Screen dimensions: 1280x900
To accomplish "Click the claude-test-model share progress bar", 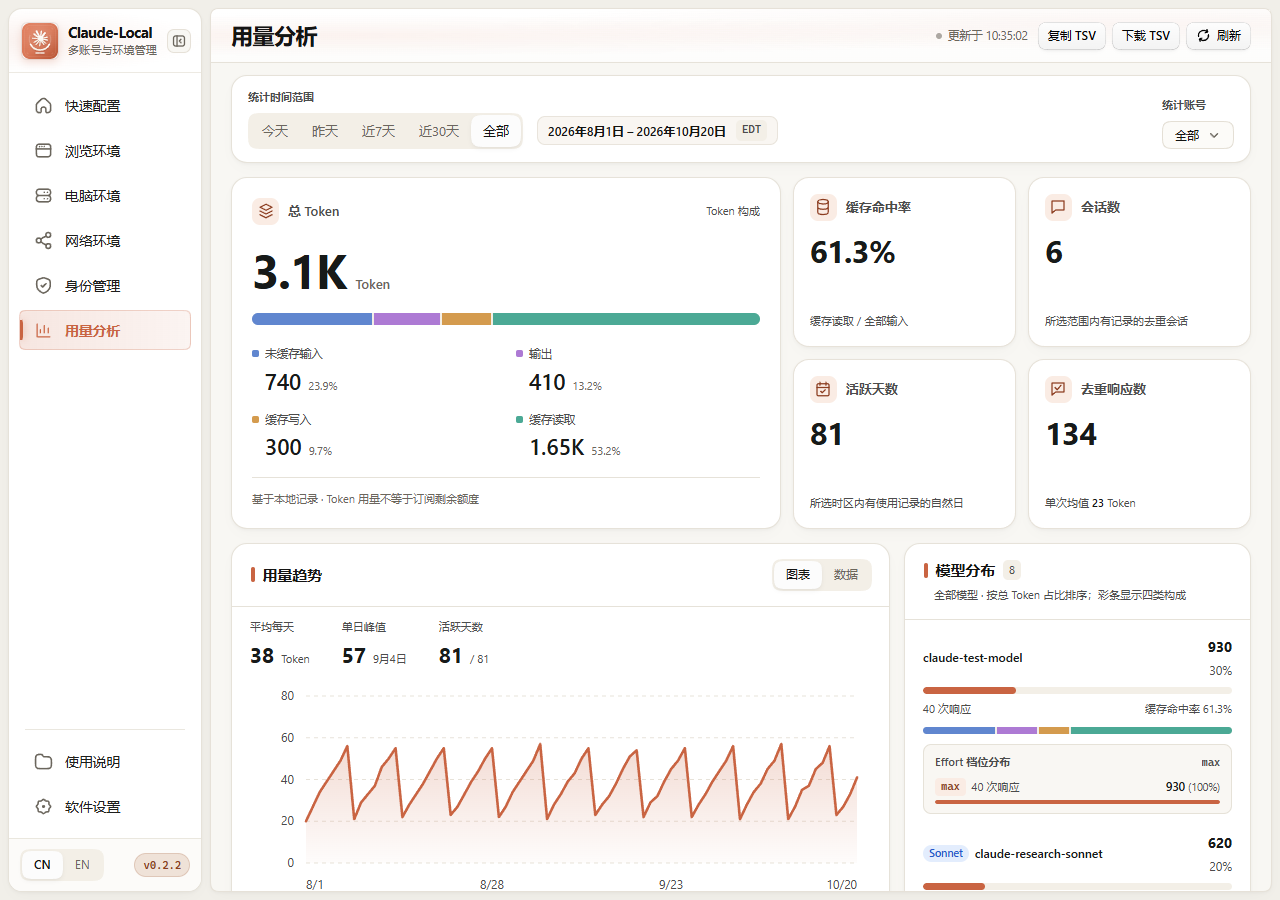I will [x=1078, y=690].
